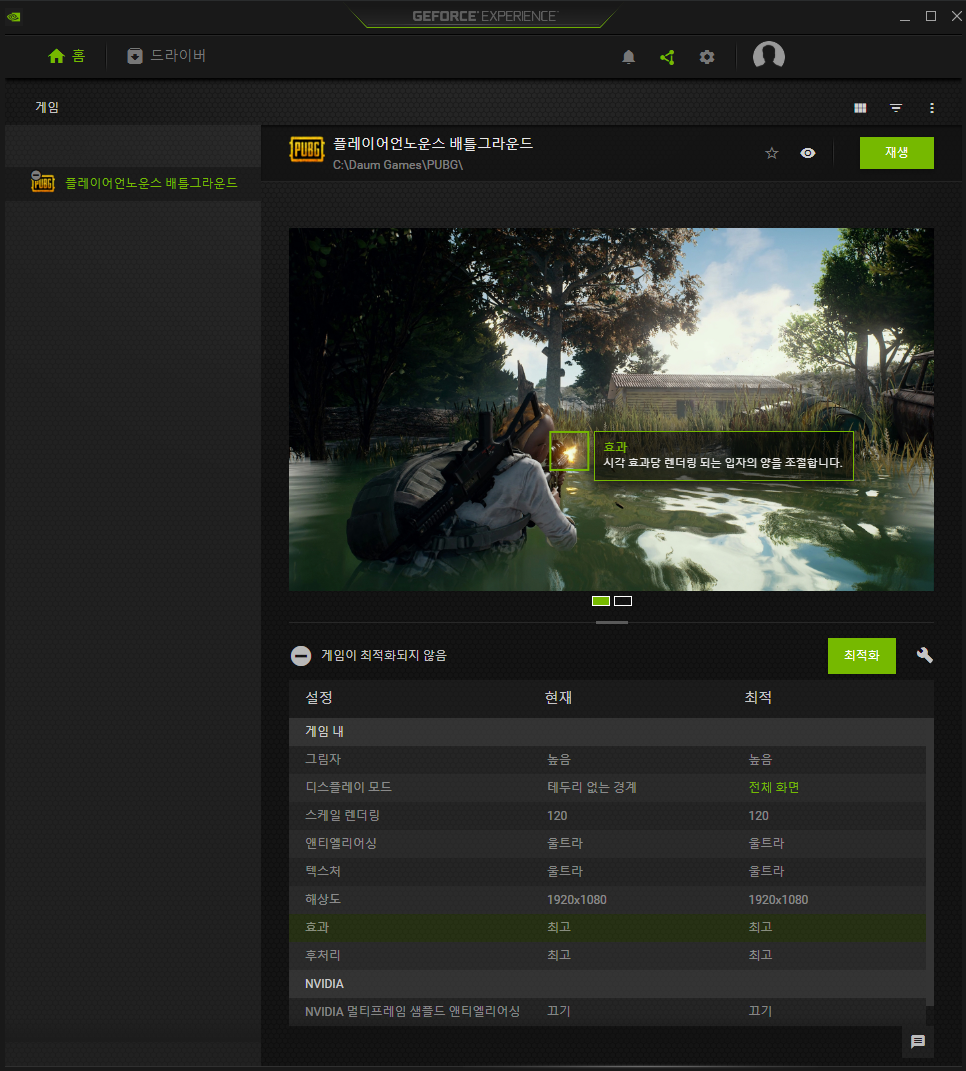Viewport: 966px width, 1071px height.
Task: Select the highlighted 효과 settings row
Action: tap(607, 928)
